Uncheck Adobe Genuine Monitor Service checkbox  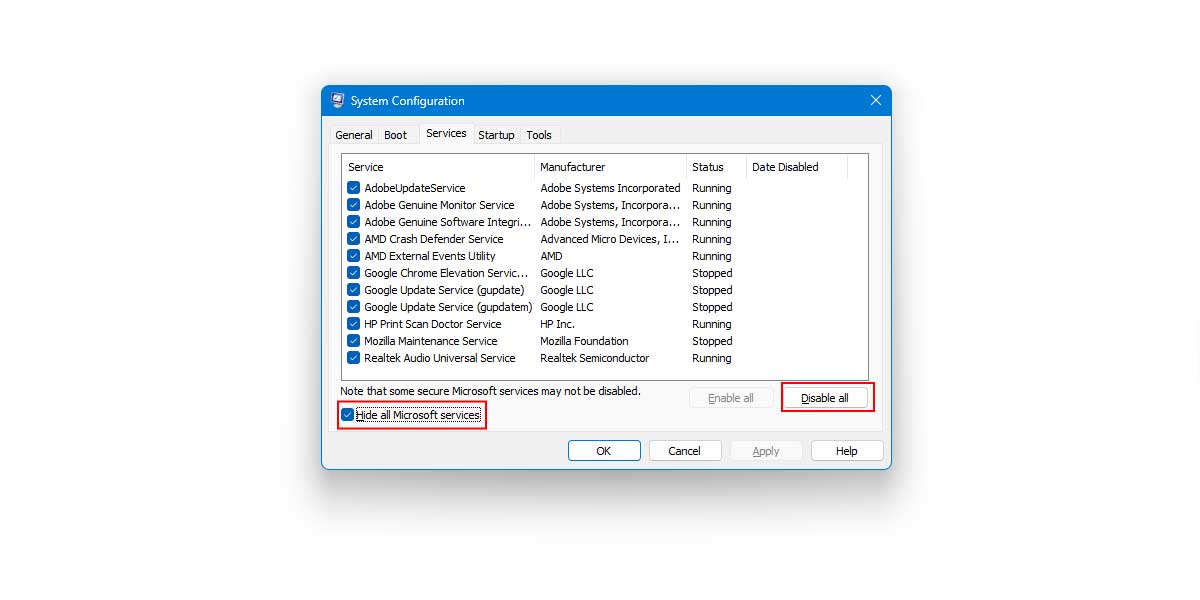(x=353, y=205)
